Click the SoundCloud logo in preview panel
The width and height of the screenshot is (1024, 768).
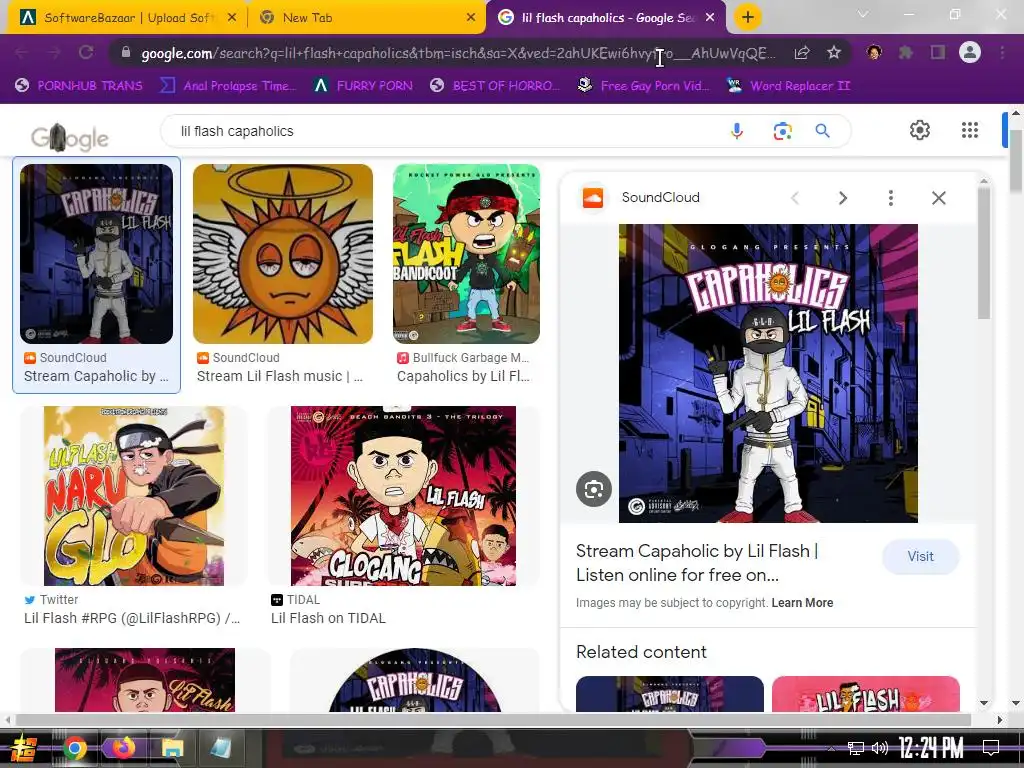click(593, 198)
